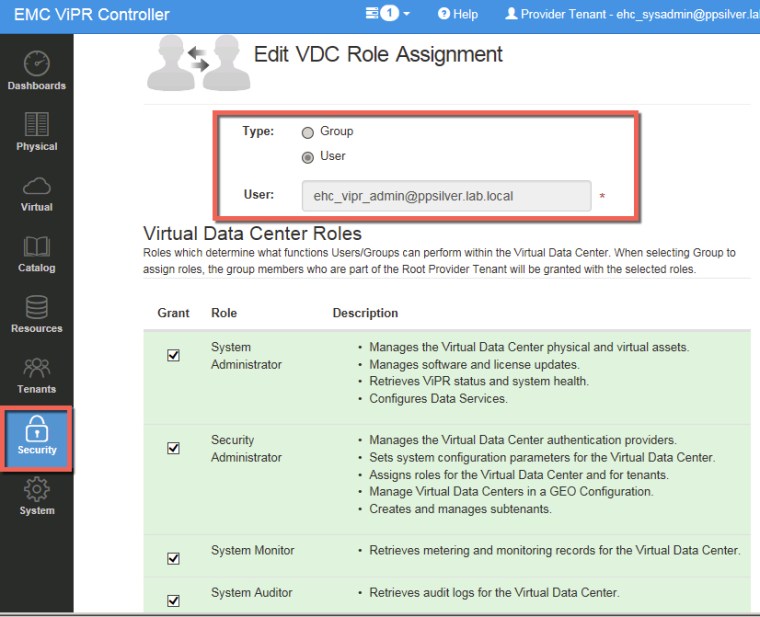Viewport: 760px width, 617px height.
Task: Click the EMC ViPR Controller title
Action: coord(91,14)
